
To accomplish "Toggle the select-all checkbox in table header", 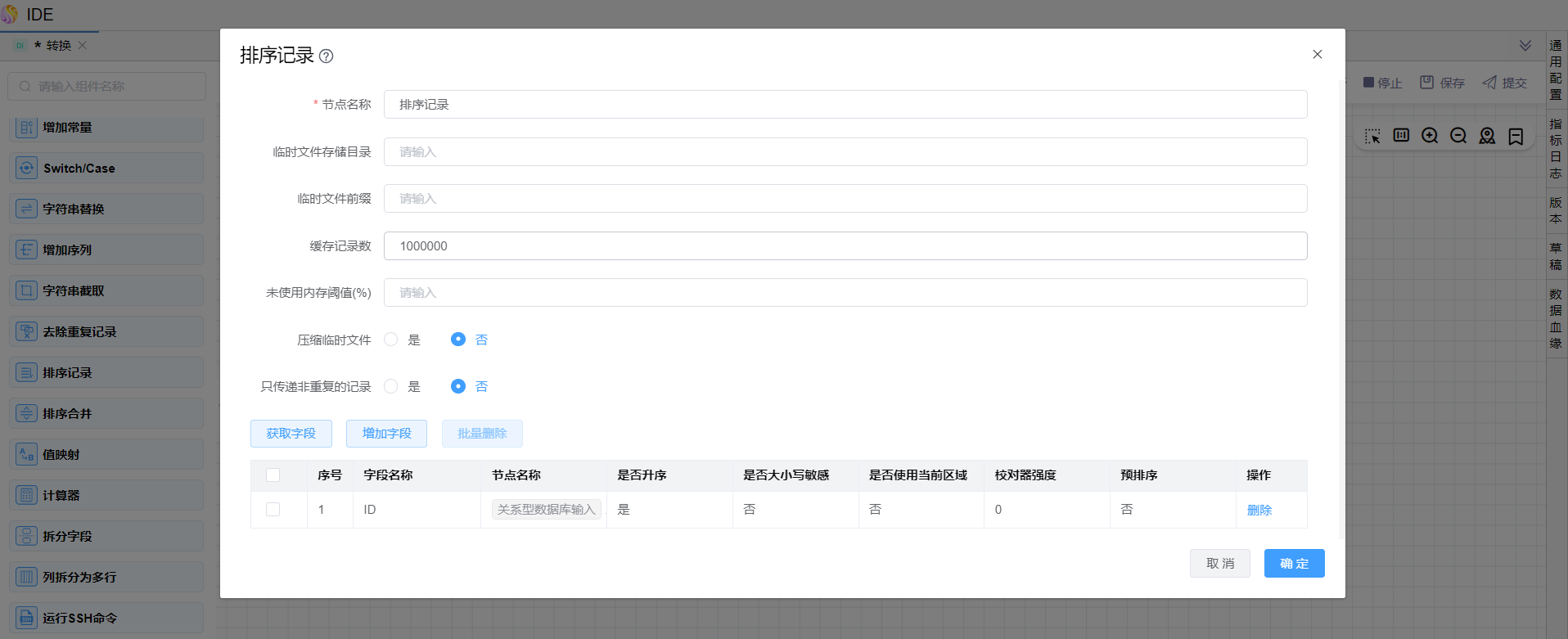I will coord(273,475).
